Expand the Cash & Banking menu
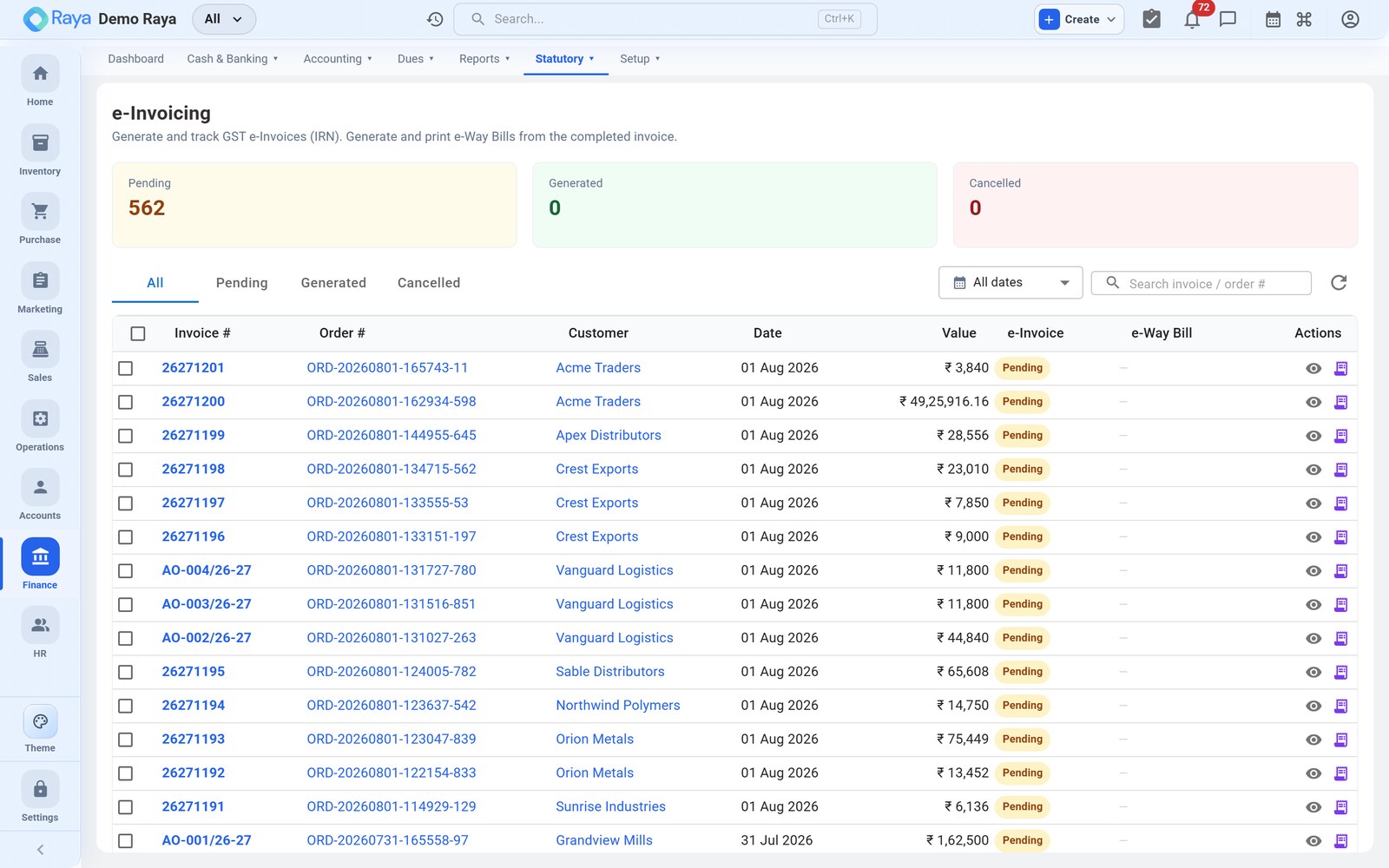 coord(232,59)
